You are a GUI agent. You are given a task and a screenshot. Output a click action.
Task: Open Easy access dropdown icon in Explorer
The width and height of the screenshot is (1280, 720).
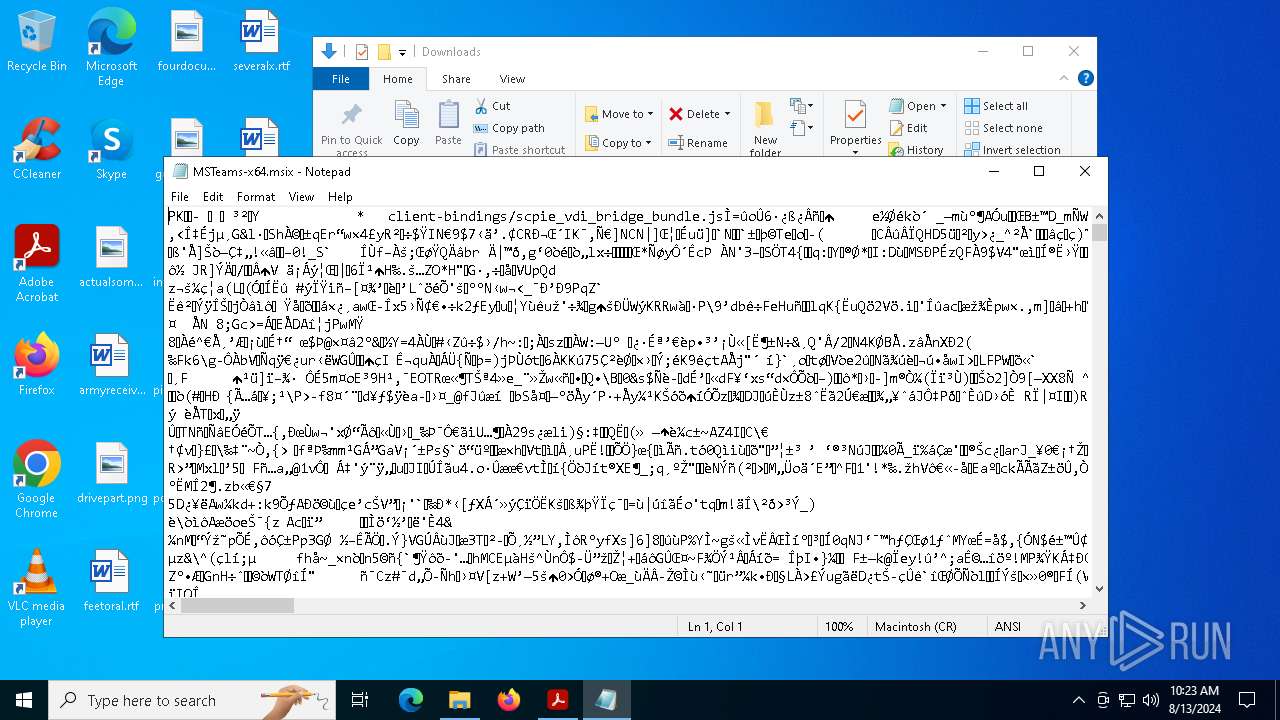click(x=801, y=128)
